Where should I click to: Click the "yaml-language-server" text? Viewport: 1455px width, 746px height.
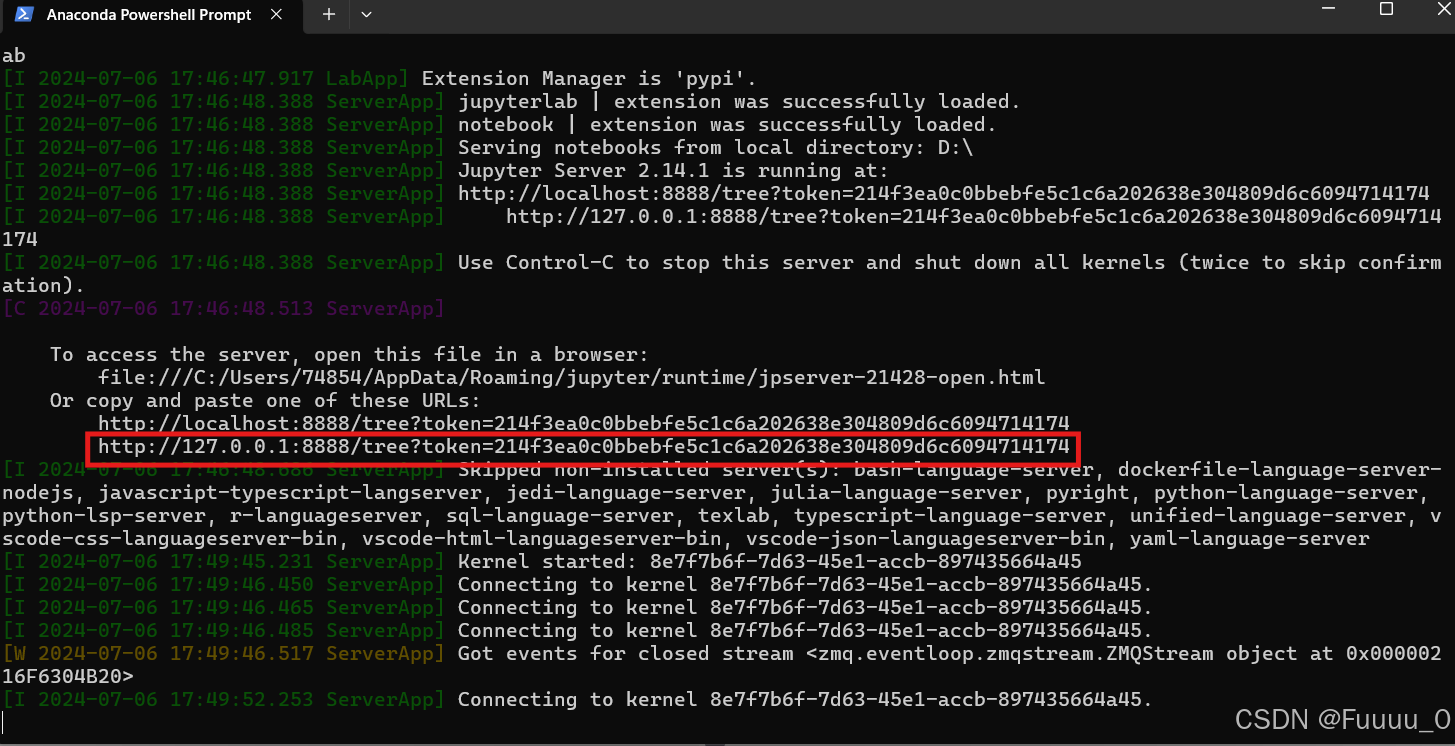tap(1249, 539)
